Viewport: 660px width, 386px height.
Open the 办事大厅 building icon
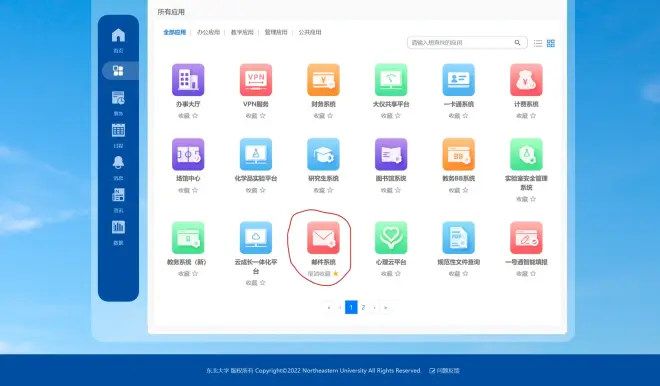pyautogui.click(x=188, y=80)
